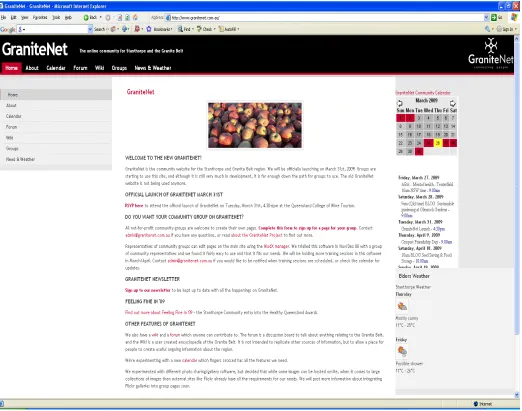
Task: Click the Find button in Google toolbar
Action: coord(184,29)
